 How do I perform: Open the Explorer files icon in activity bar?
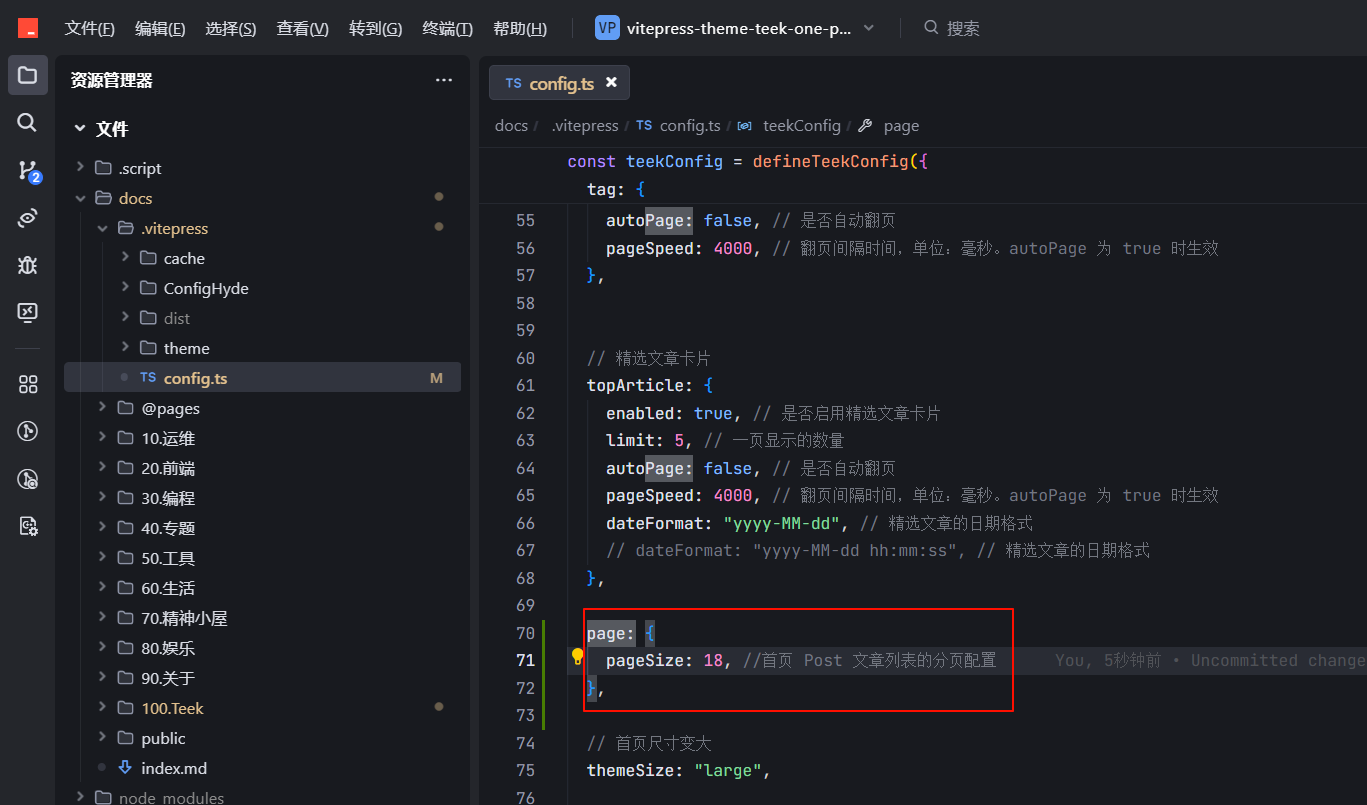[x=27, y=75]
